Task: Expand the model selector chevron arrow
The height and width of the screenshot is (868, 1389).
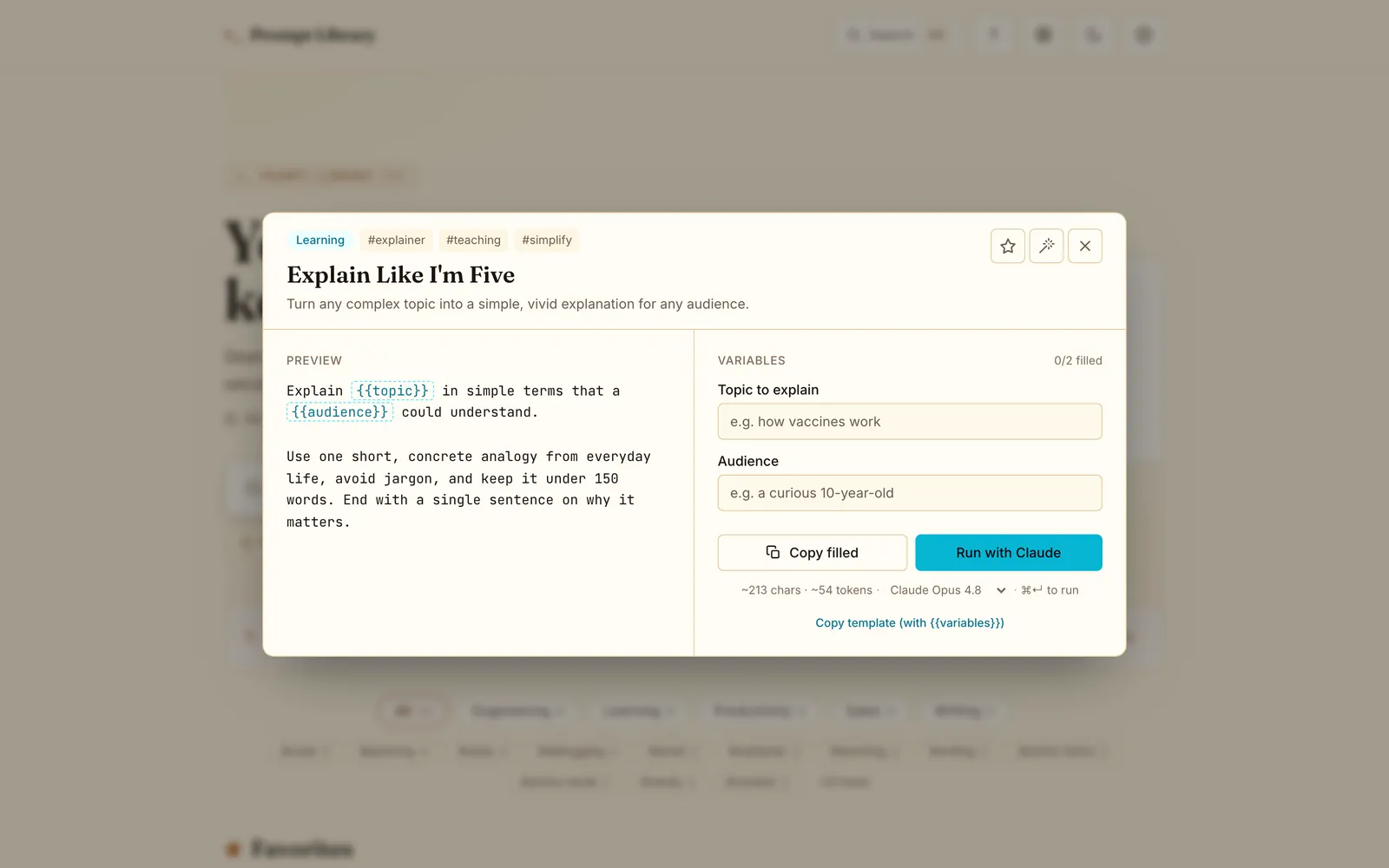Action: 1001,590
